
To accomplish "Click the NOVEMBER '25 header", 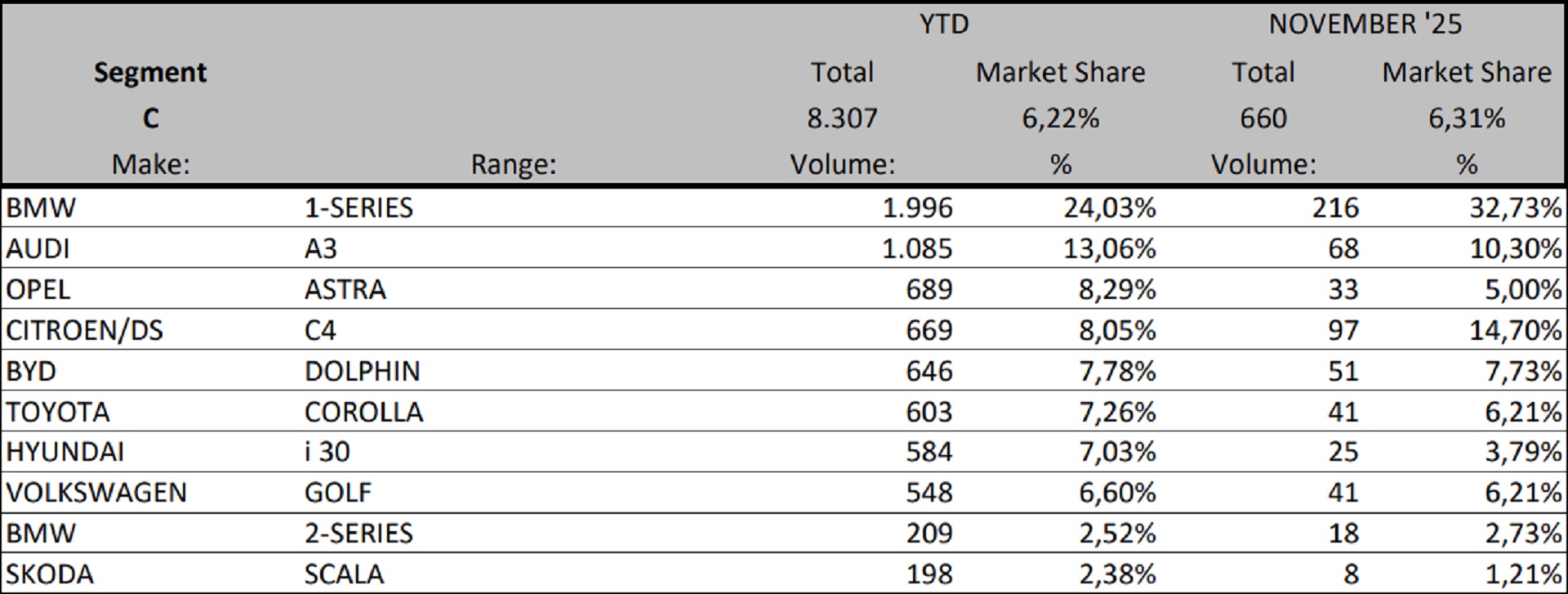I will click(x=1365, y=25).
